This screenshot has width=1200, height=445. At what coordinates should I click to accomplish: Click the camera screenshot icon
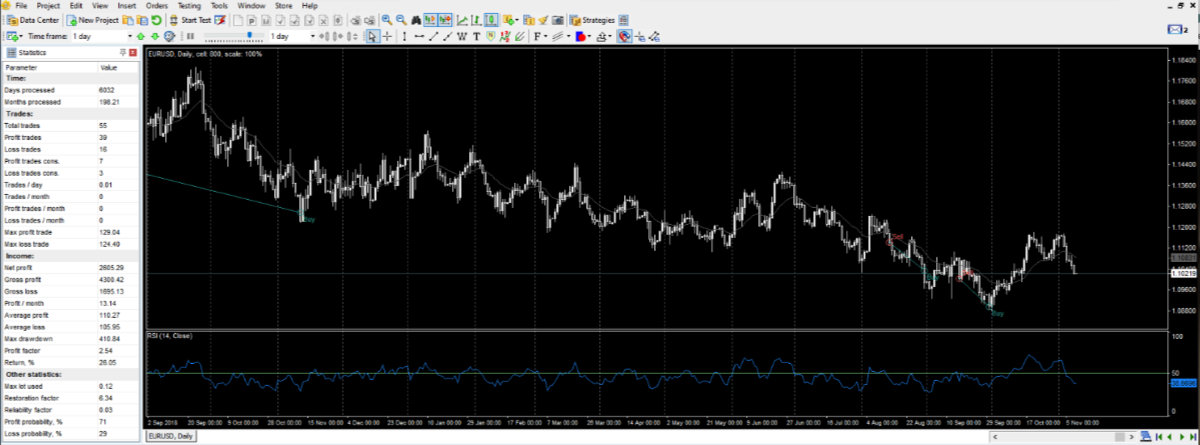557,20
